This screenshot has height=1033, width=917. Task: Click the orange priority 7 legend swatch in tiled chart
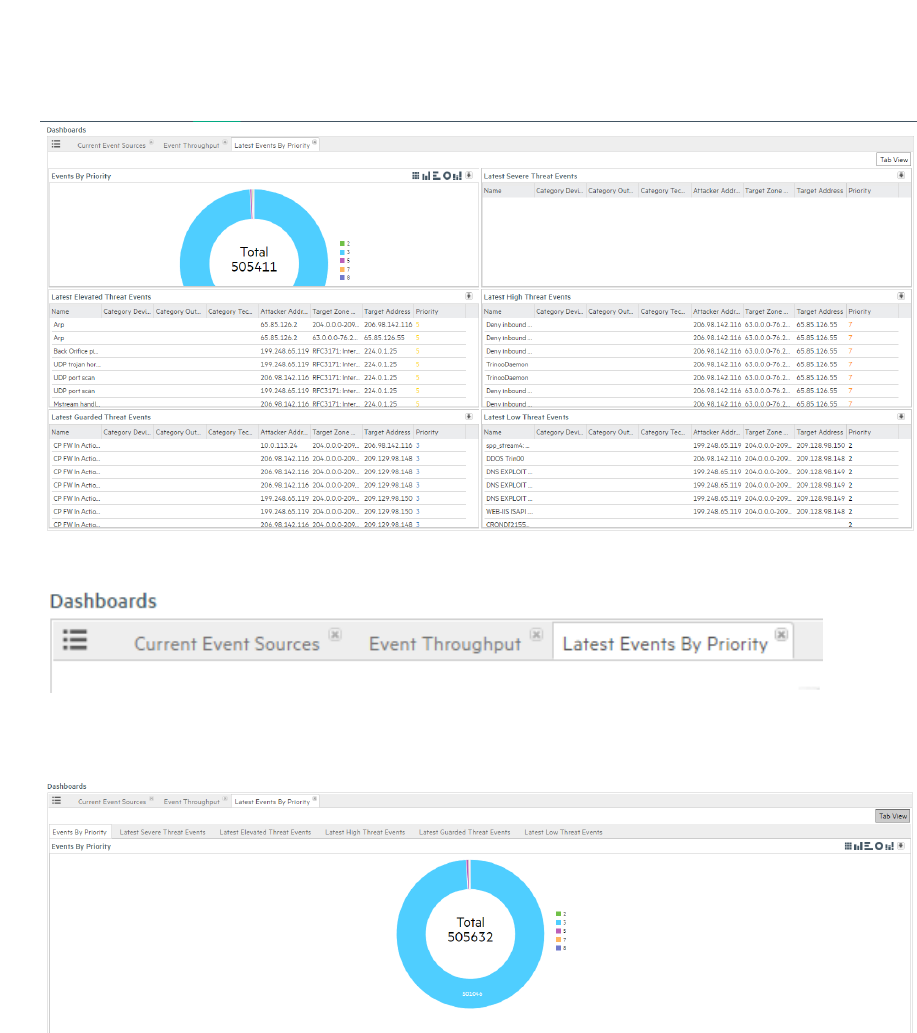coord(342,269)
